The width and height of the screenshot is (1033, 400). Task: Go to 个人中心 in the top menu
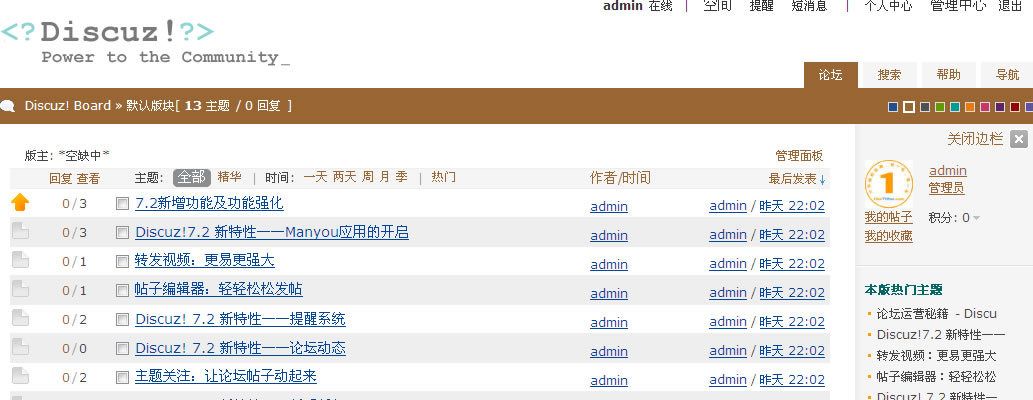click(889, 6)
